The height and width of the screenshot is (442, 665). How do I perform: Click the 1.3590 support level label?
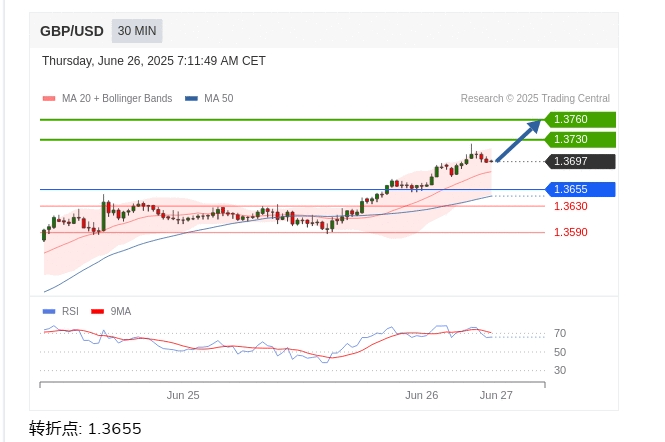[x=571, y=232]
